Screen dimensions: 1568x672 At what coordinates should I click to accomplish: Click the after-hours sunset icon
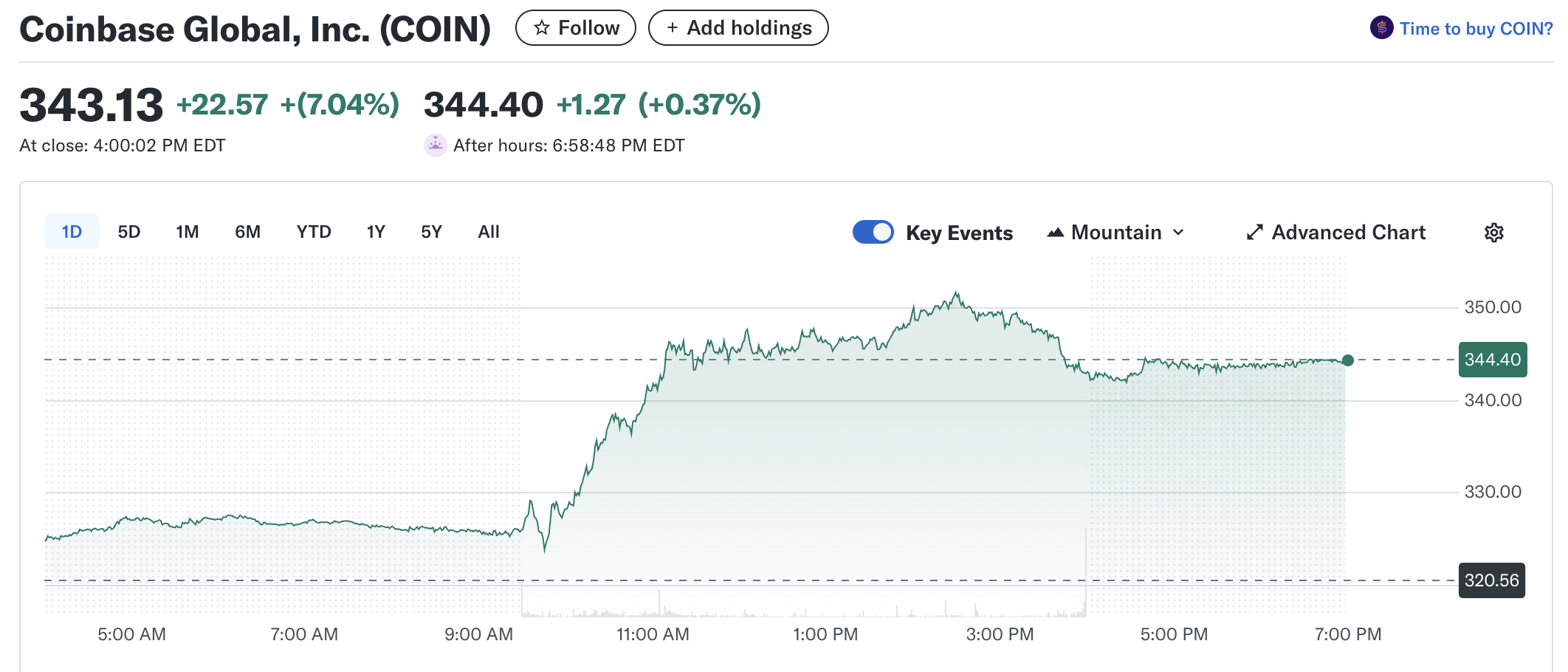coord(435,145)
